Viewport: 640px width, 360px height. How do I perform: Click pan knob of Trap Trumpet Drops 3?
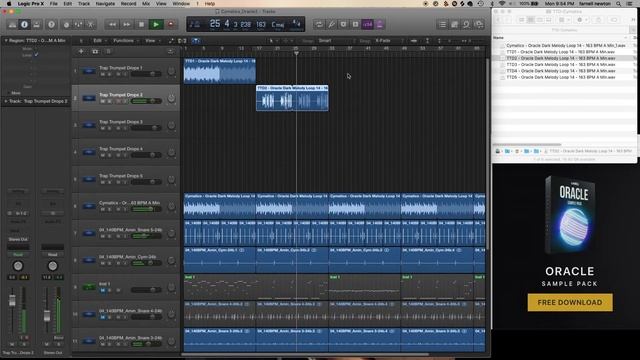171,125
